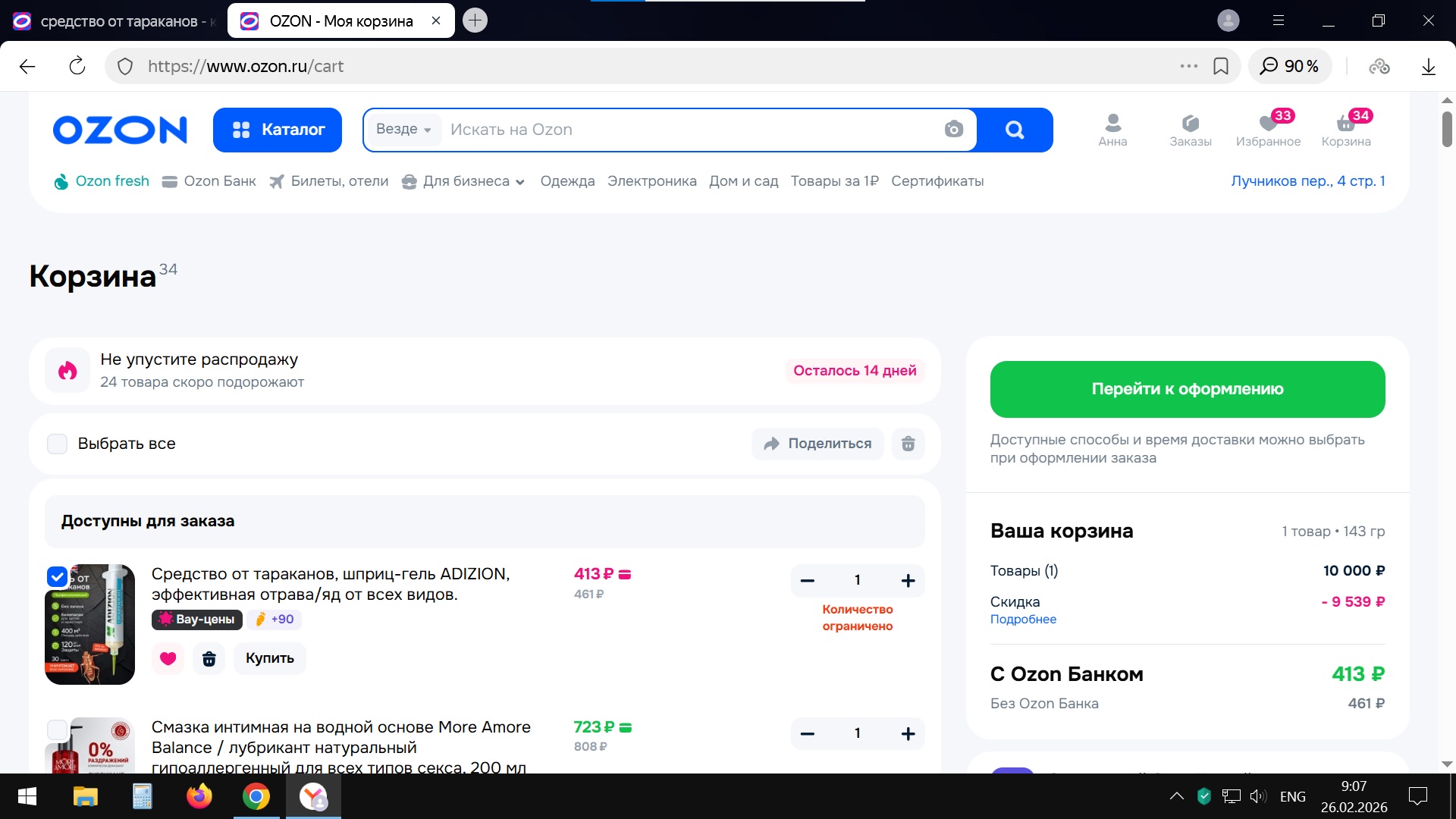Click the trash icon beside Поделиться
Image resolution: width=1456 pixels, height=819 pixels.
click(x=908, y=444)
